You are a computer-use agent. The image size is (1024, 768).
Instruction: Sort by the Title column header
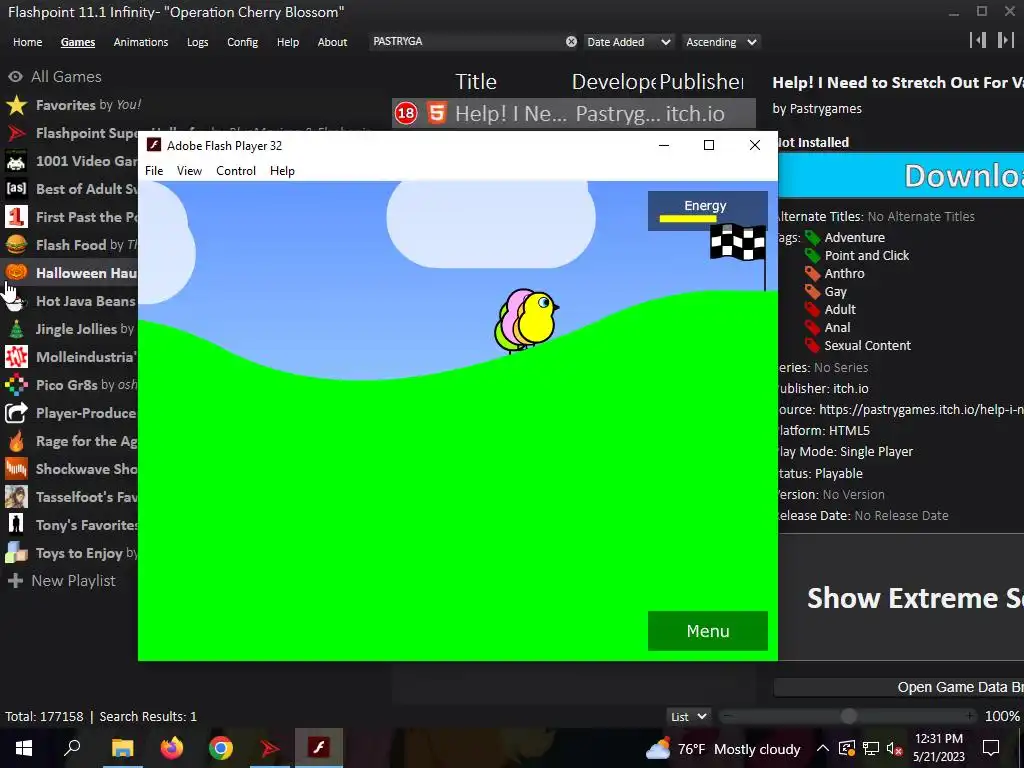tap(475, 82)
